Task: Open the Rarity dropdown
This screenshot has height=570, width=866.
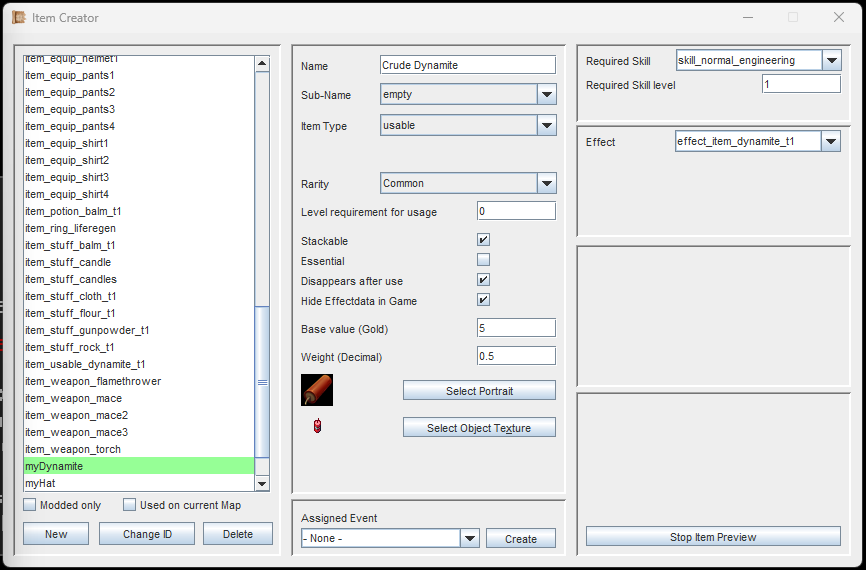Action: (546, 183)
